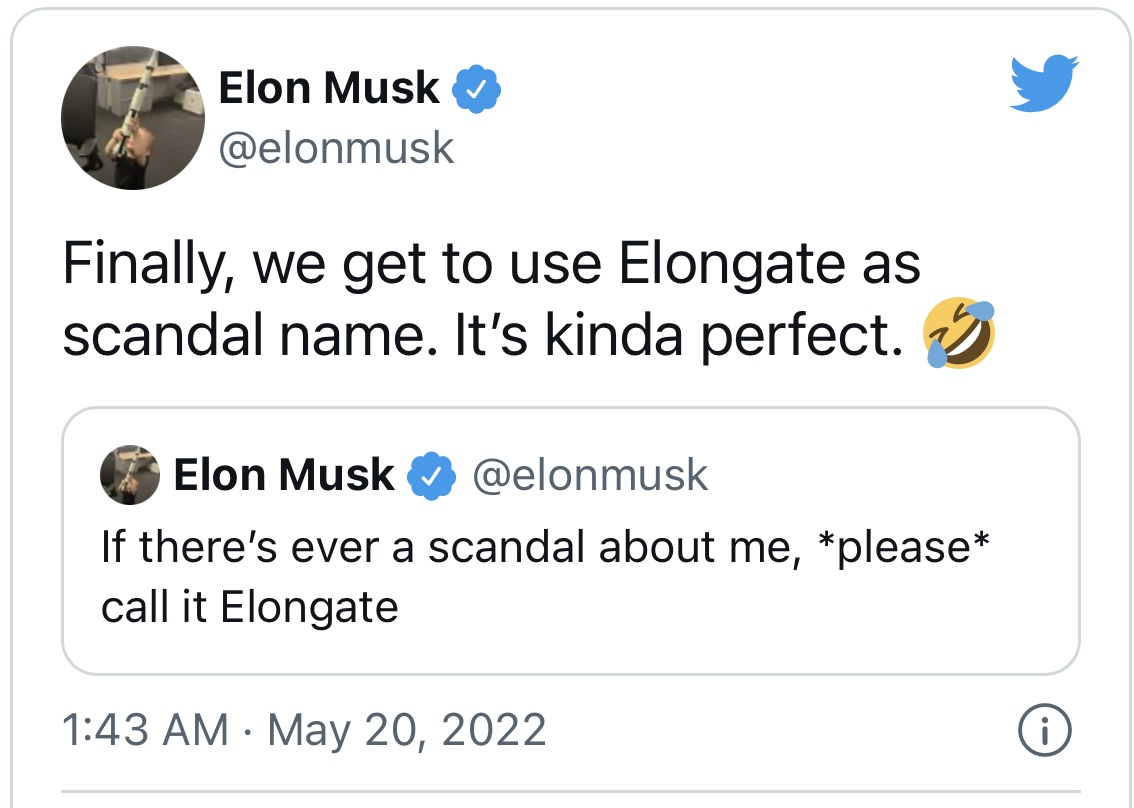
Task: Click Elon Musk name in quoted tweet
Action: 284,475
